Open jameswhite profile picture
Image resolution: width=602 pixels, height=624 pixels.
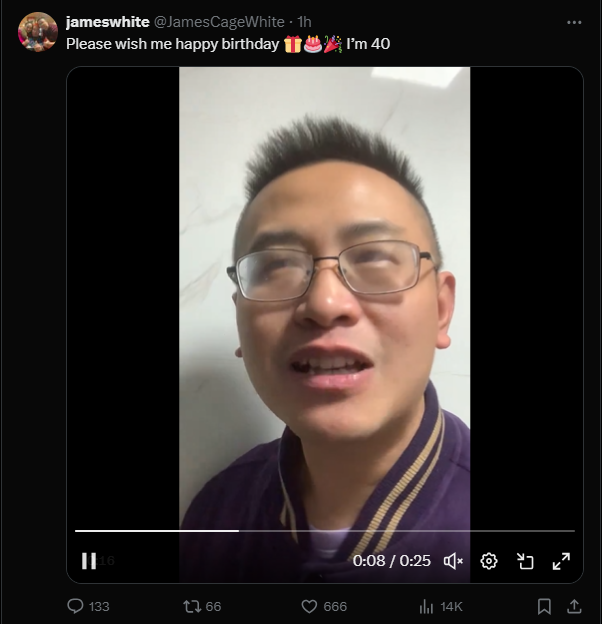(x=38, y=32)
